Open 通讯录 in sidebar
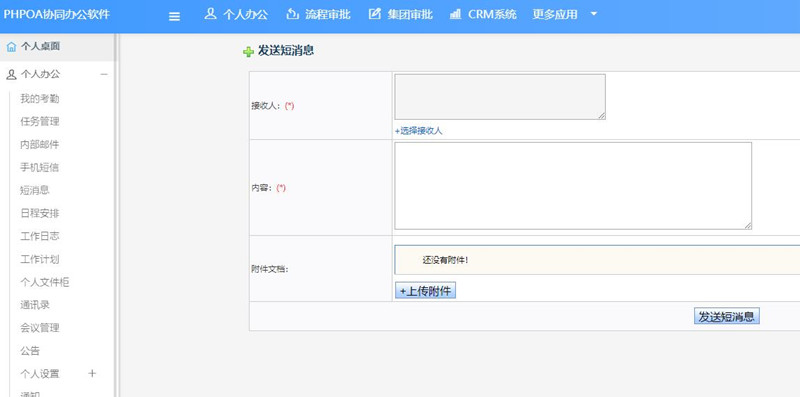Screen dimensions: 800x397 (35, 305)
